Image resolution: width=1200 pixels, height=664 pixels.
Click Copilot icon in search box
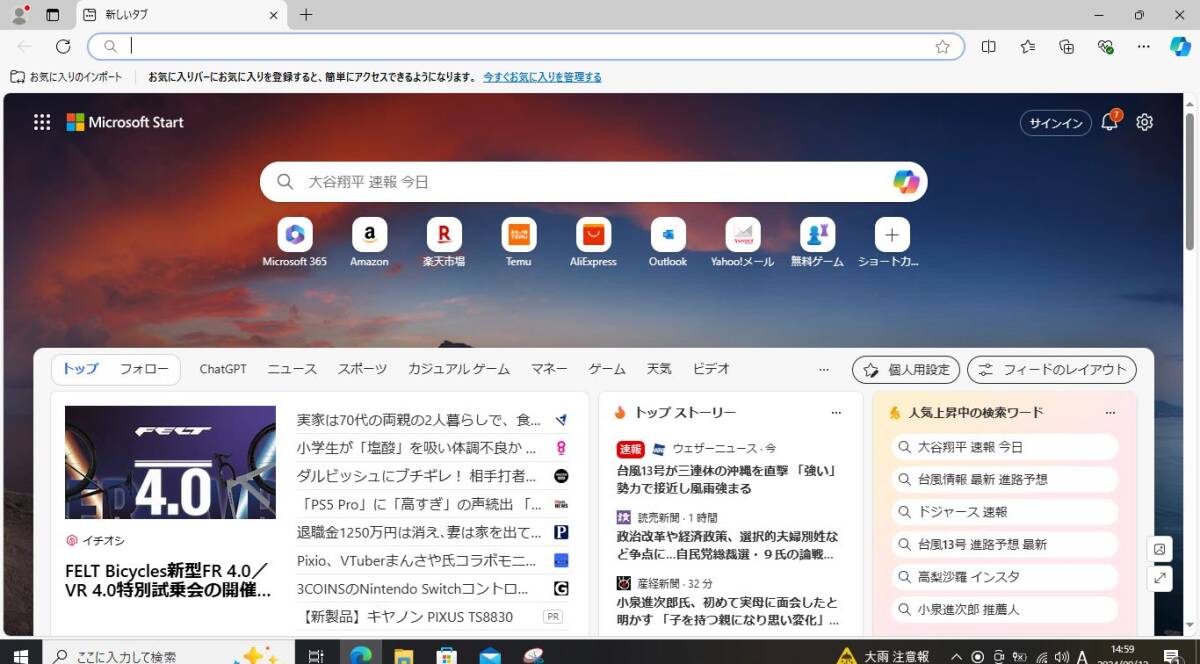click(906, 182)
